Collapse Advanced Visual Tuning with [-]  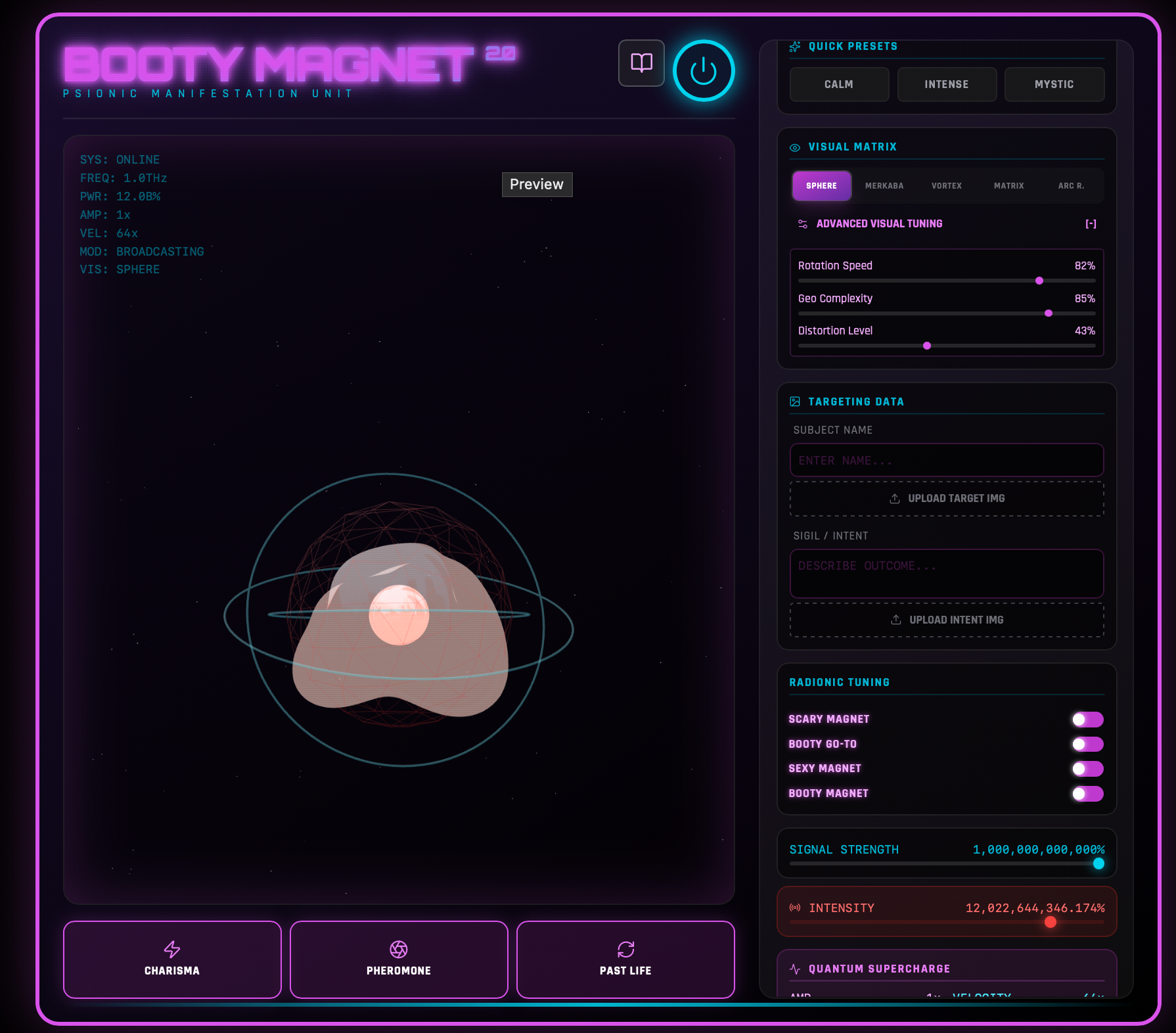1091,224
